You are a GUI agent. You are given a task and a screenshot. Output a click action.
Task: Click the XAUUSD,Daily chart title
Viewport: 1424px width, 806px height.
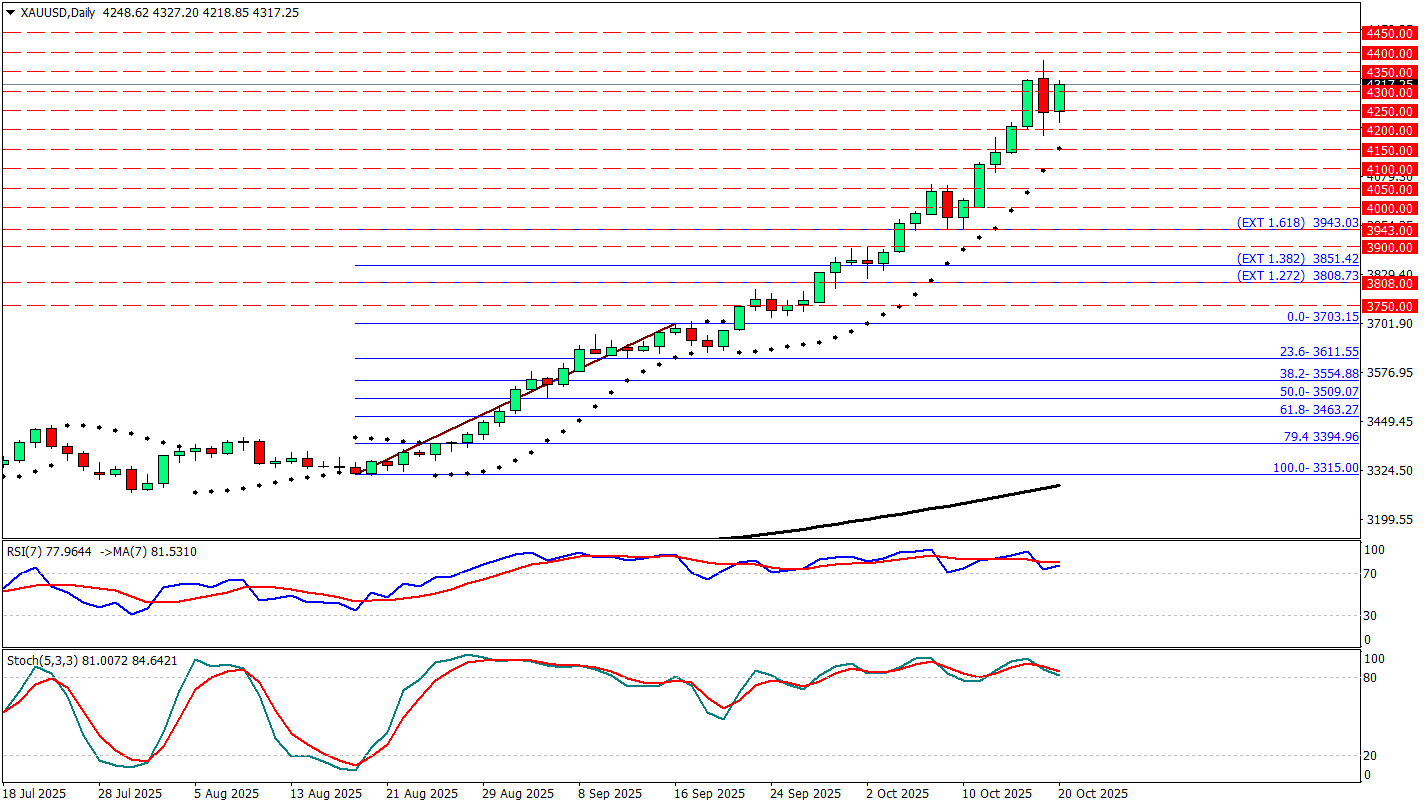click(x=57, y=13)
